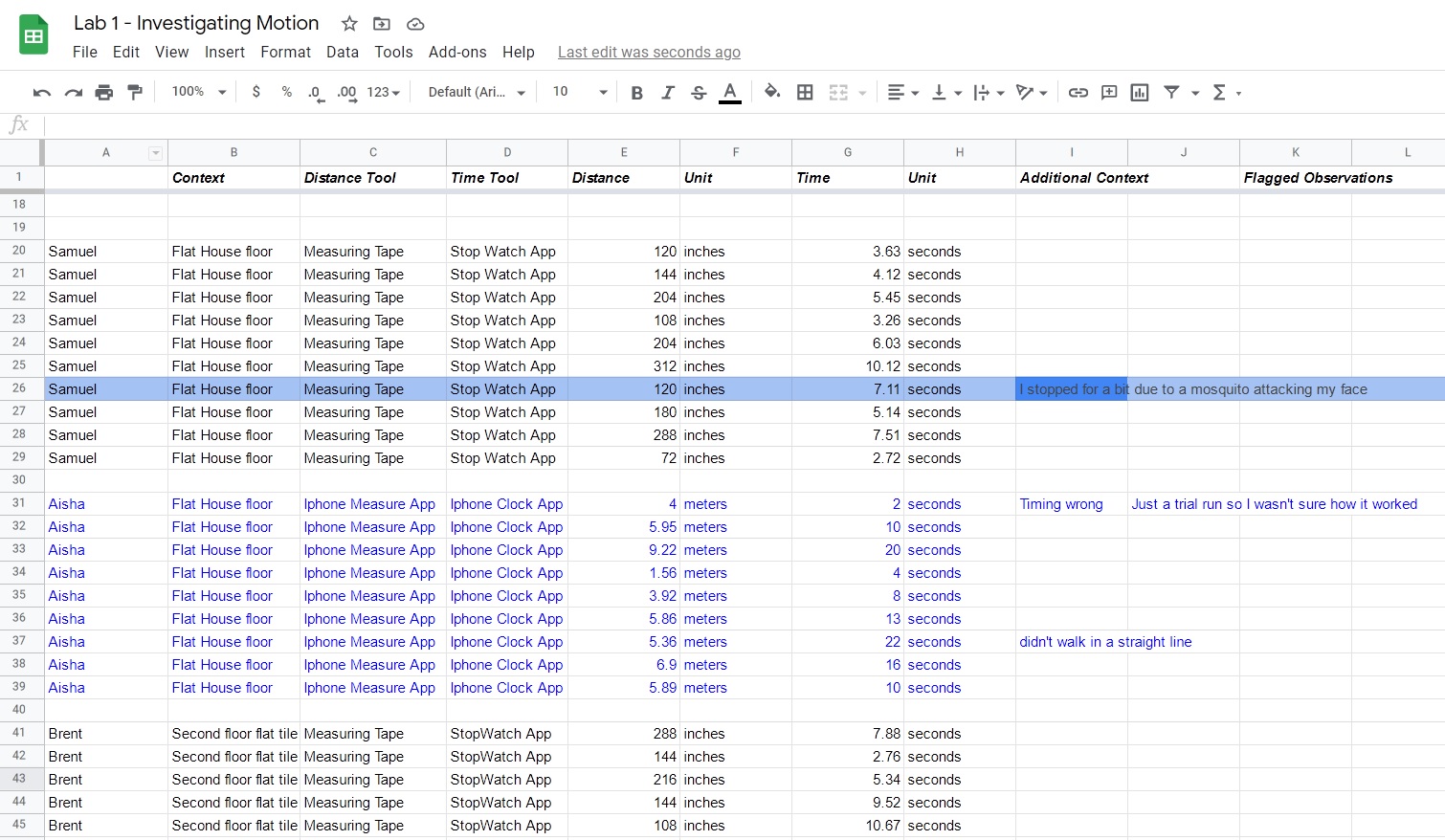Open Merge cells dropdown arrow
This screenshot has width=1445, height=840.
pos(862,93)
